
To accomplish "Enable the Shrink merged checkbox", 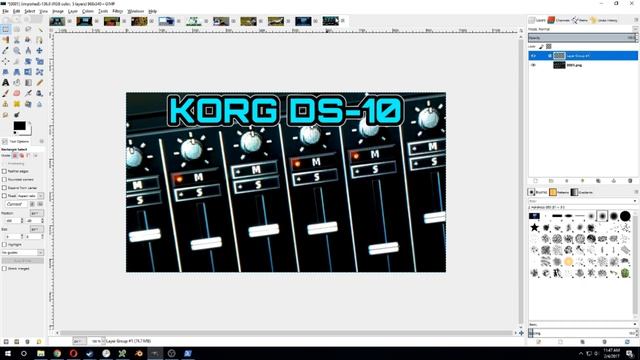I will [4, 269].
